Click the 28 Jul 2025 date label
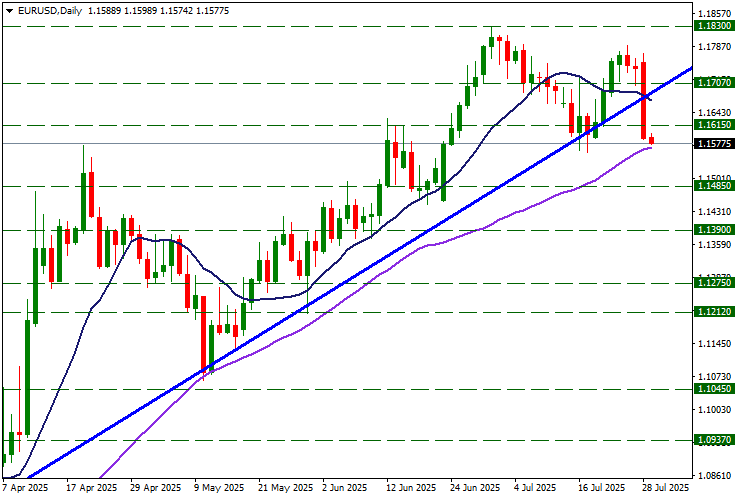The width and height of the screenshot is (738, 499). (666, 488)
